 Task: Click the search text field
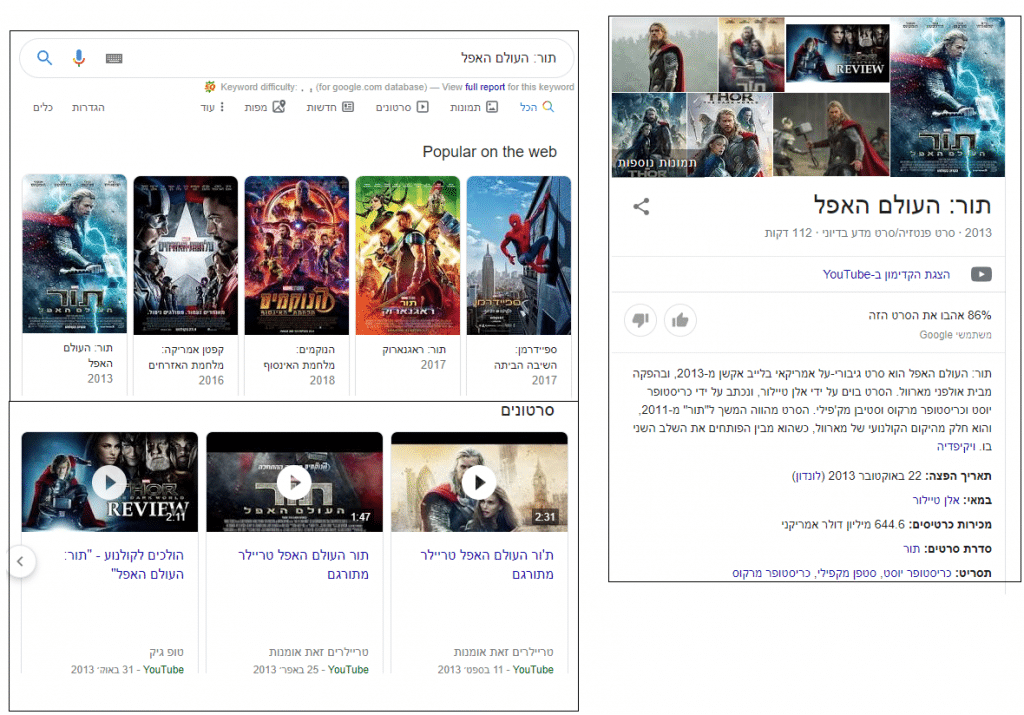click(297, 58)
